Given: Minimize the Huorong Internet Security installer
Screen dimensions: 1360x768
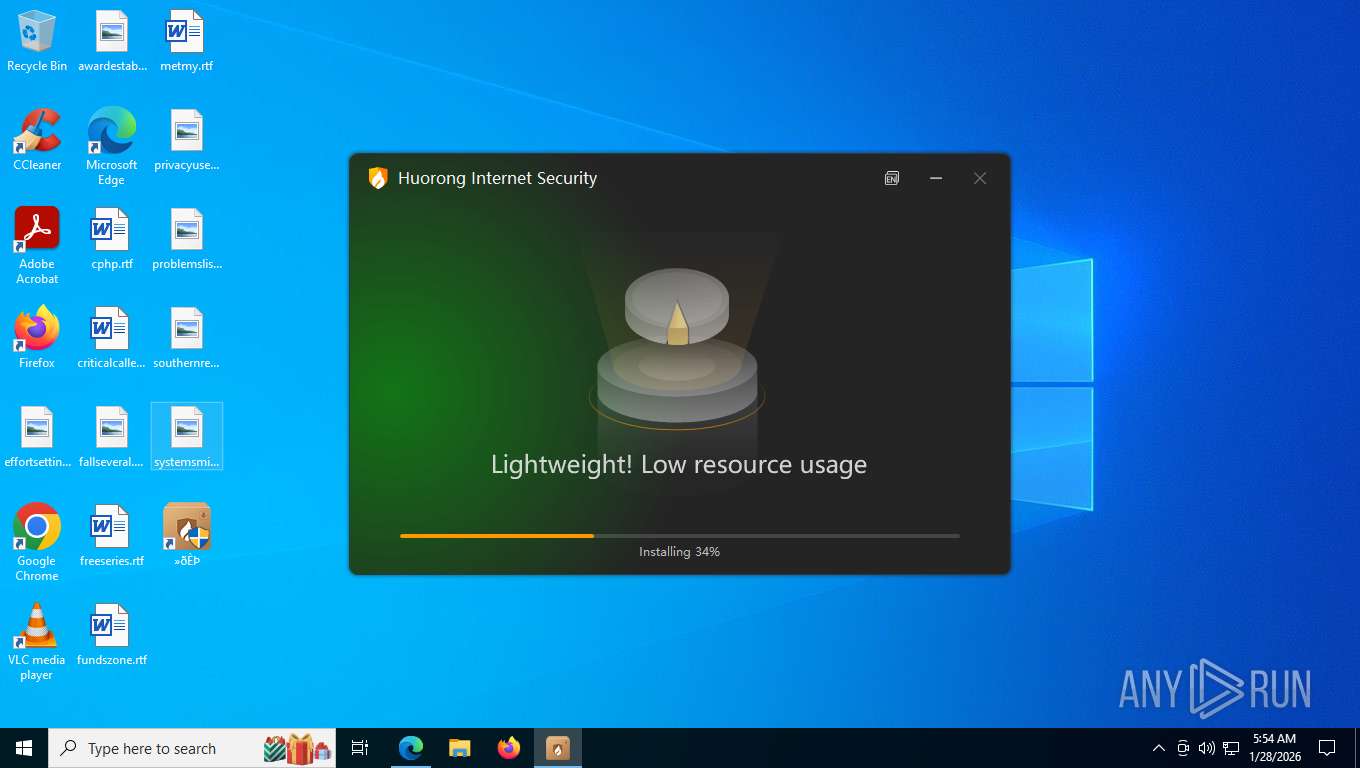Looking at the screenshot, I should pos(936,178).
